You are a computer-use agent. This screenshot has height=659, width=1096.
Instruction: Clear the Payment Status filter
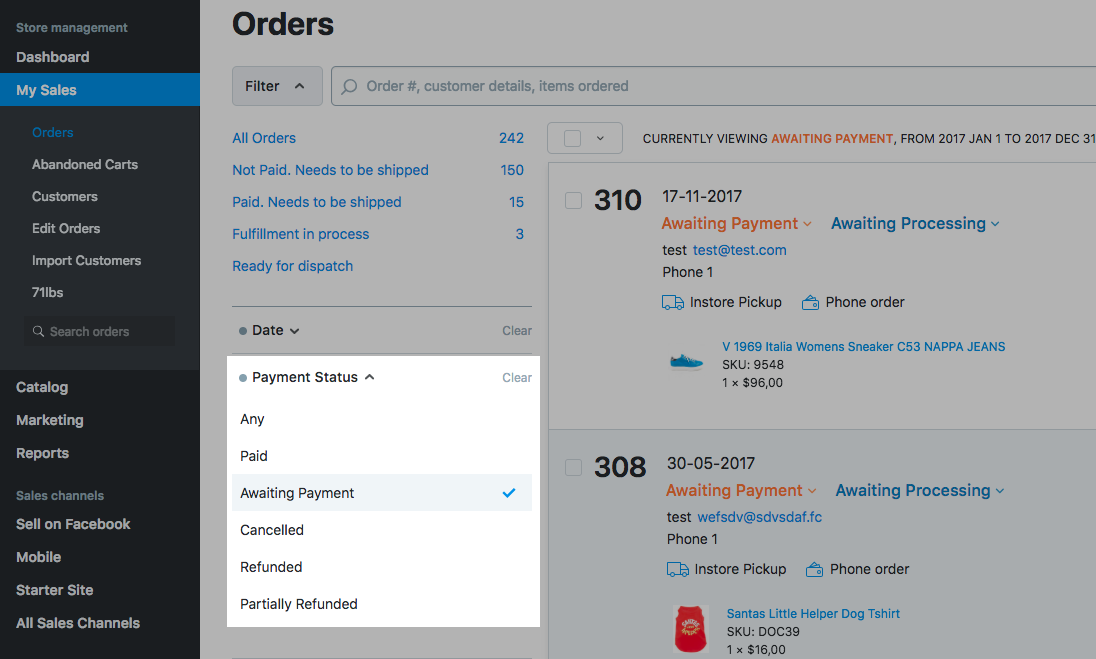pyautogui.click(x=516, y=378)
